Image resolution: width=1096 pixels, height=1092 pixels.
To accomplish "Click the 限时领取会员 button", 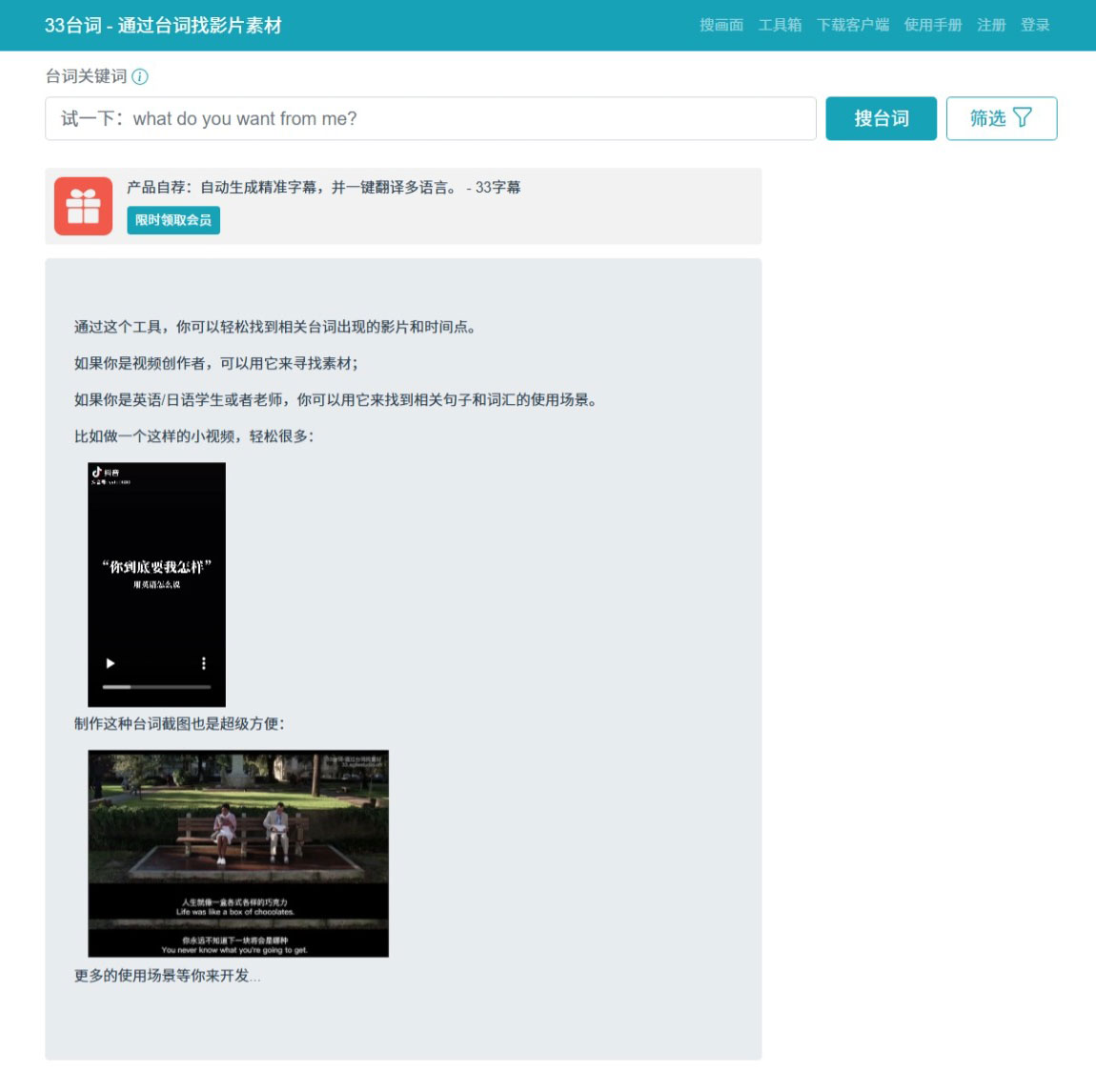I will tap(174, 220).
